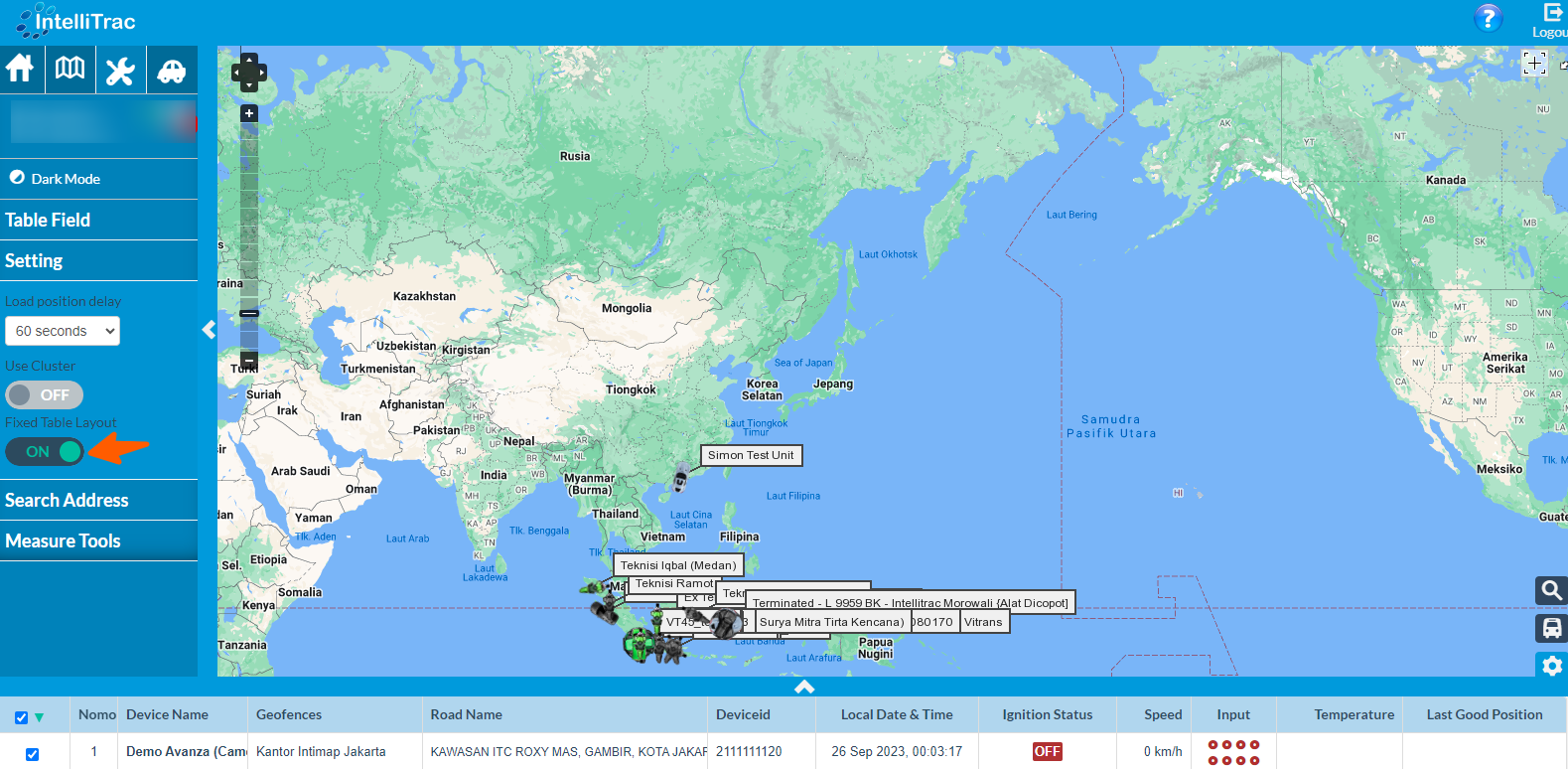Open the Home icon tab

(x=21, y=70)
